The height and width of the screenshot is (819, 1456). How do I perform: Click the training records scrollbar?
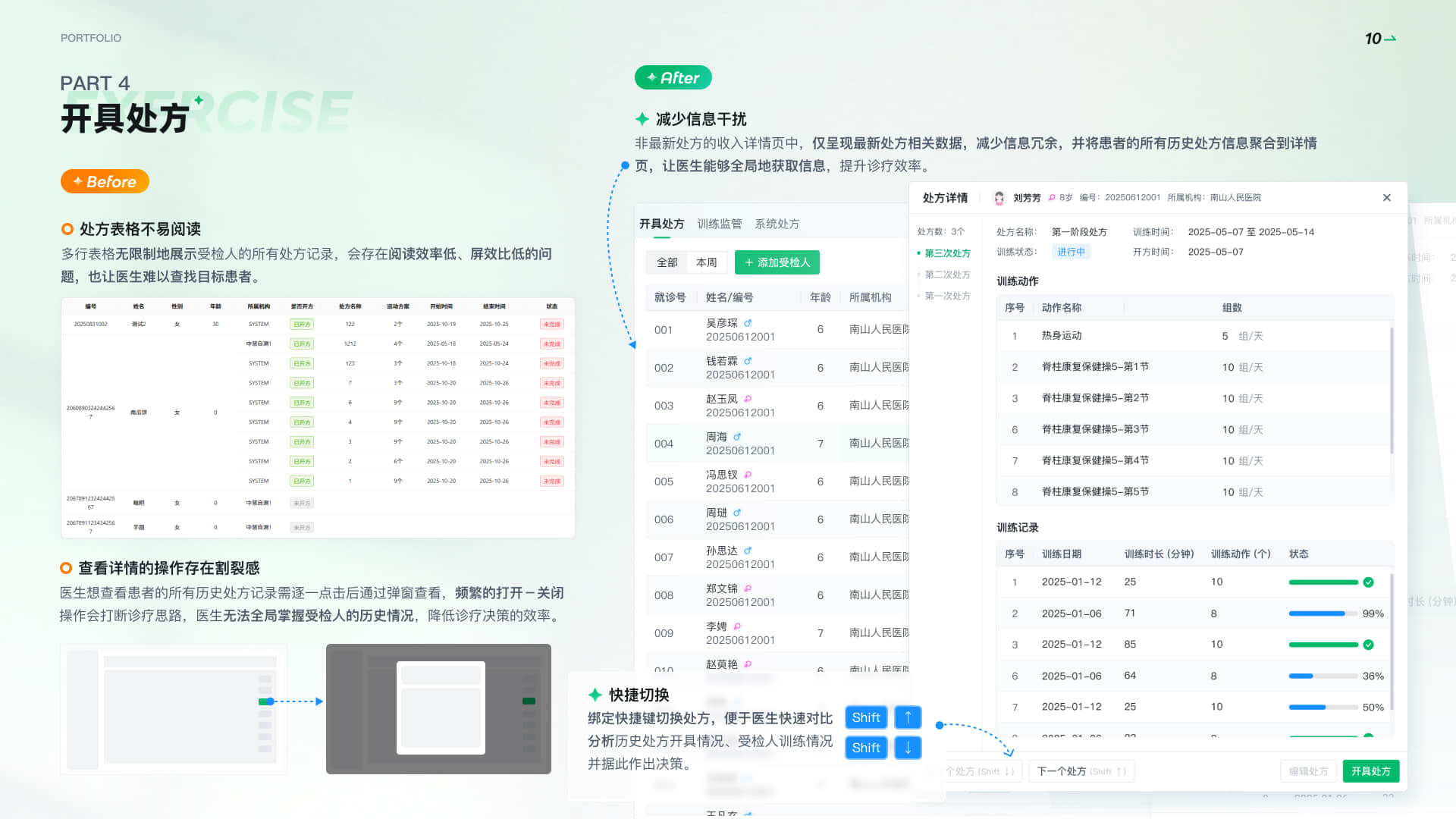[1392, 642]
